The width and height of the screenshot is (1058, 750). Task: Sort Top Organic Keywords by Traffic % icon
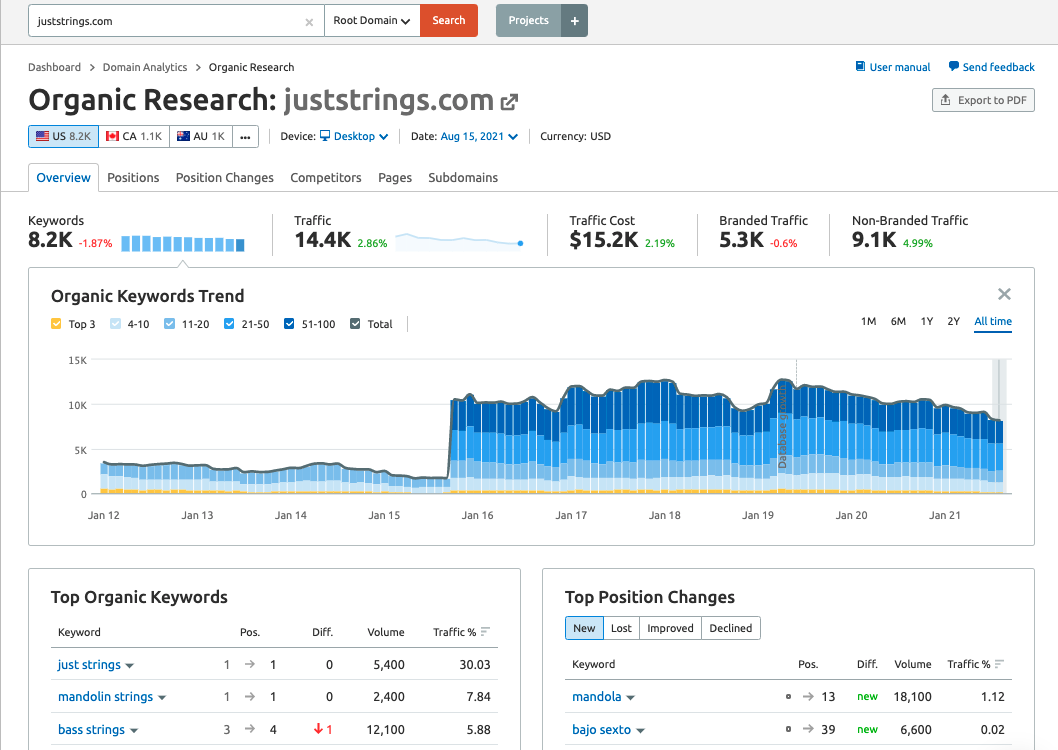485,632
